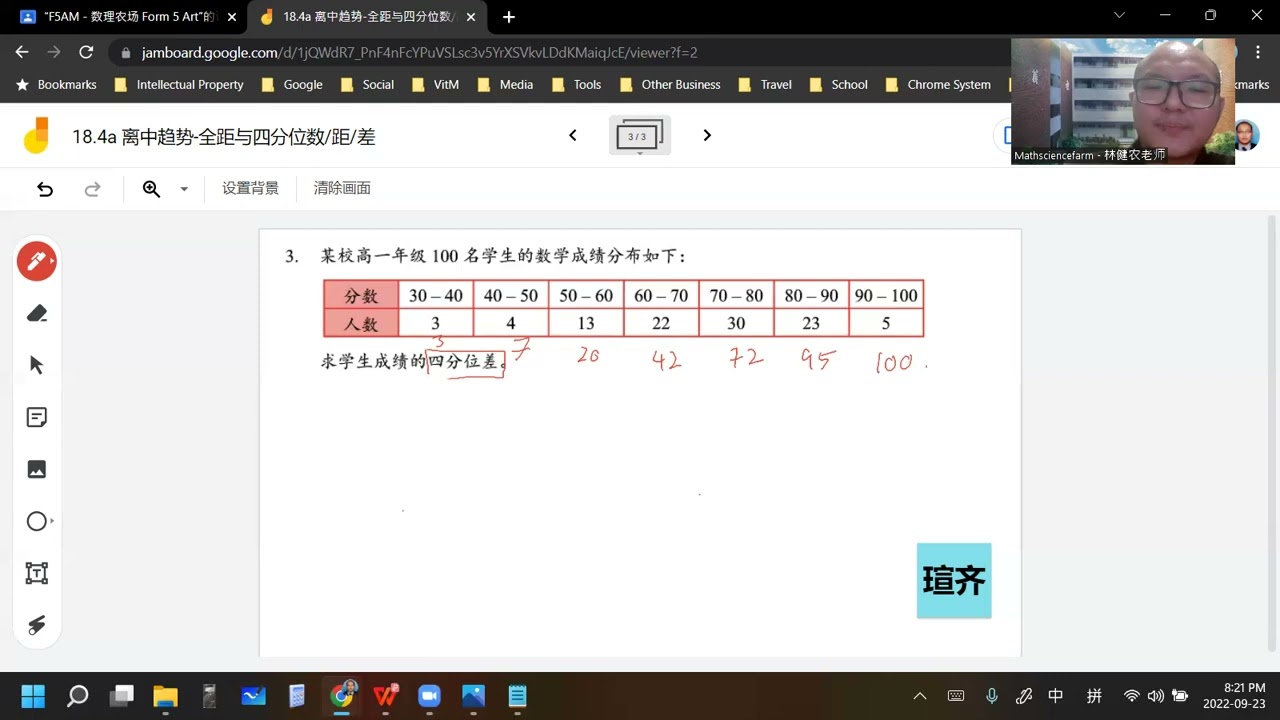The width and height of the screenshot is (1280, 720).
Task: Open File Explorer from taskbar
Action: pyautogui.click(x=165, y=696)
